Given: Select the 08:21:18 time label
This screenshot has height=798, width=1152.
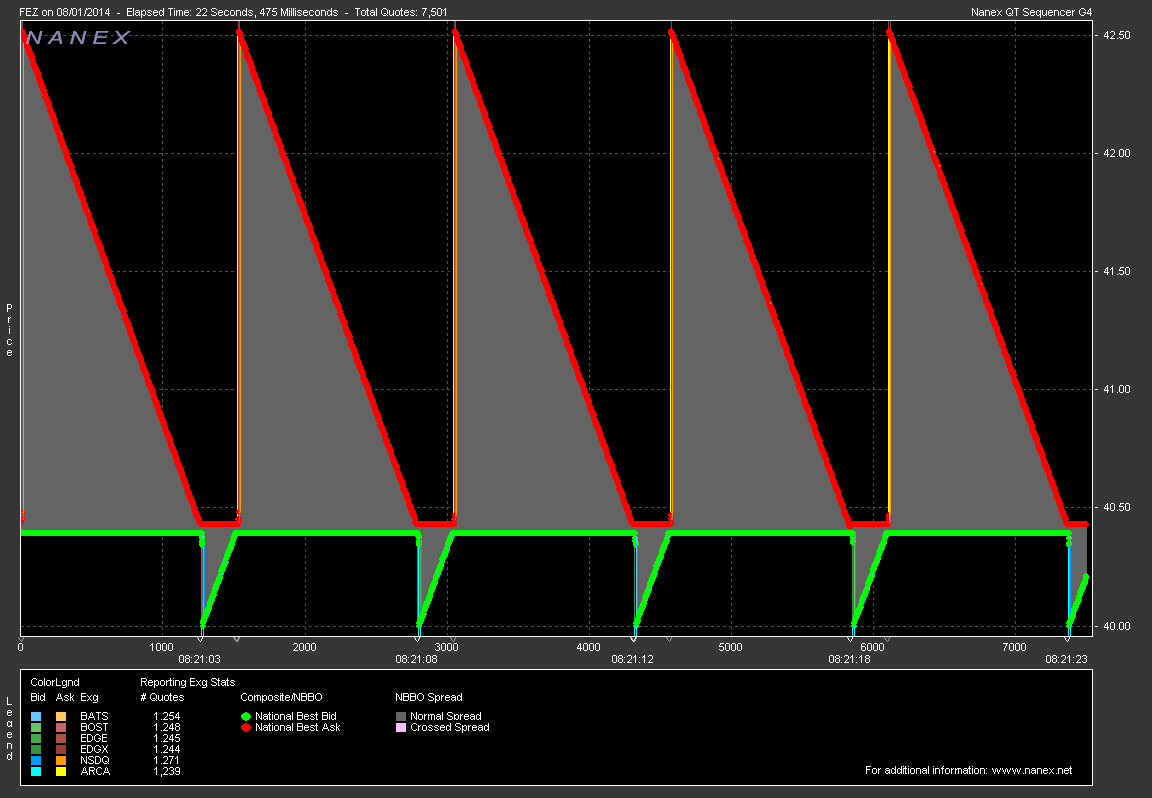Looking at the screenshot, I should pyautogui.click(x=849, y=659).
